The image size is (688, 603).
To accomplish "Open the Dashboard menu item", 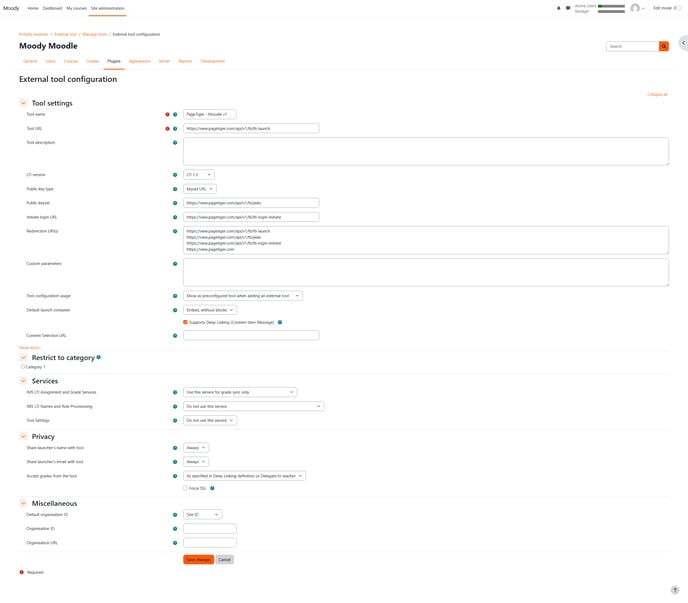I will pyautogui.click(x=52, y=8).
